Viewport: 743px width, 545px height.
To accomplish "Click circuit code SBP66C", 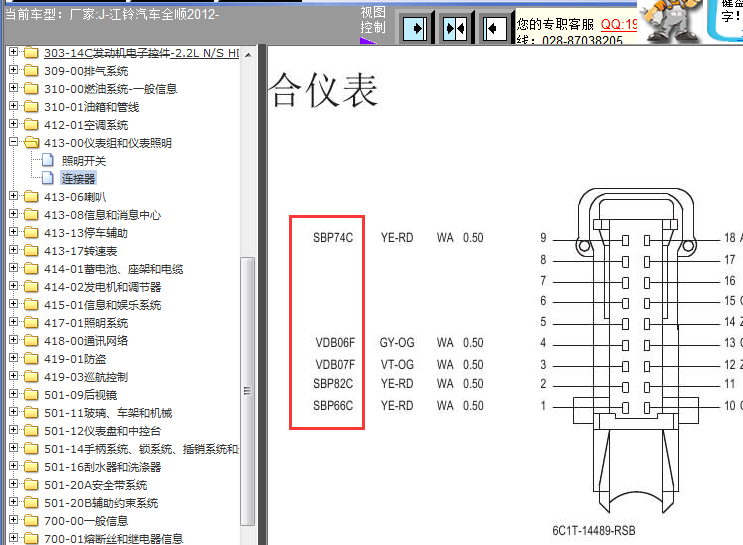I will pos(333,406).
